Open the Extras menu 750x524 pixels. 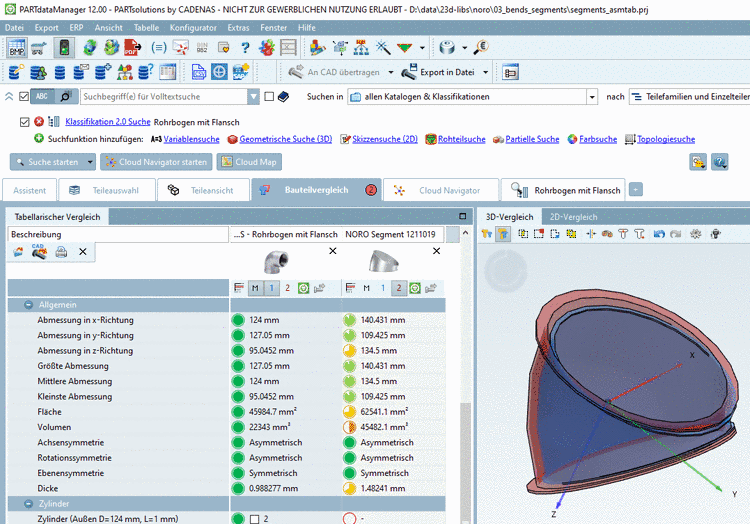coord(238,28)
